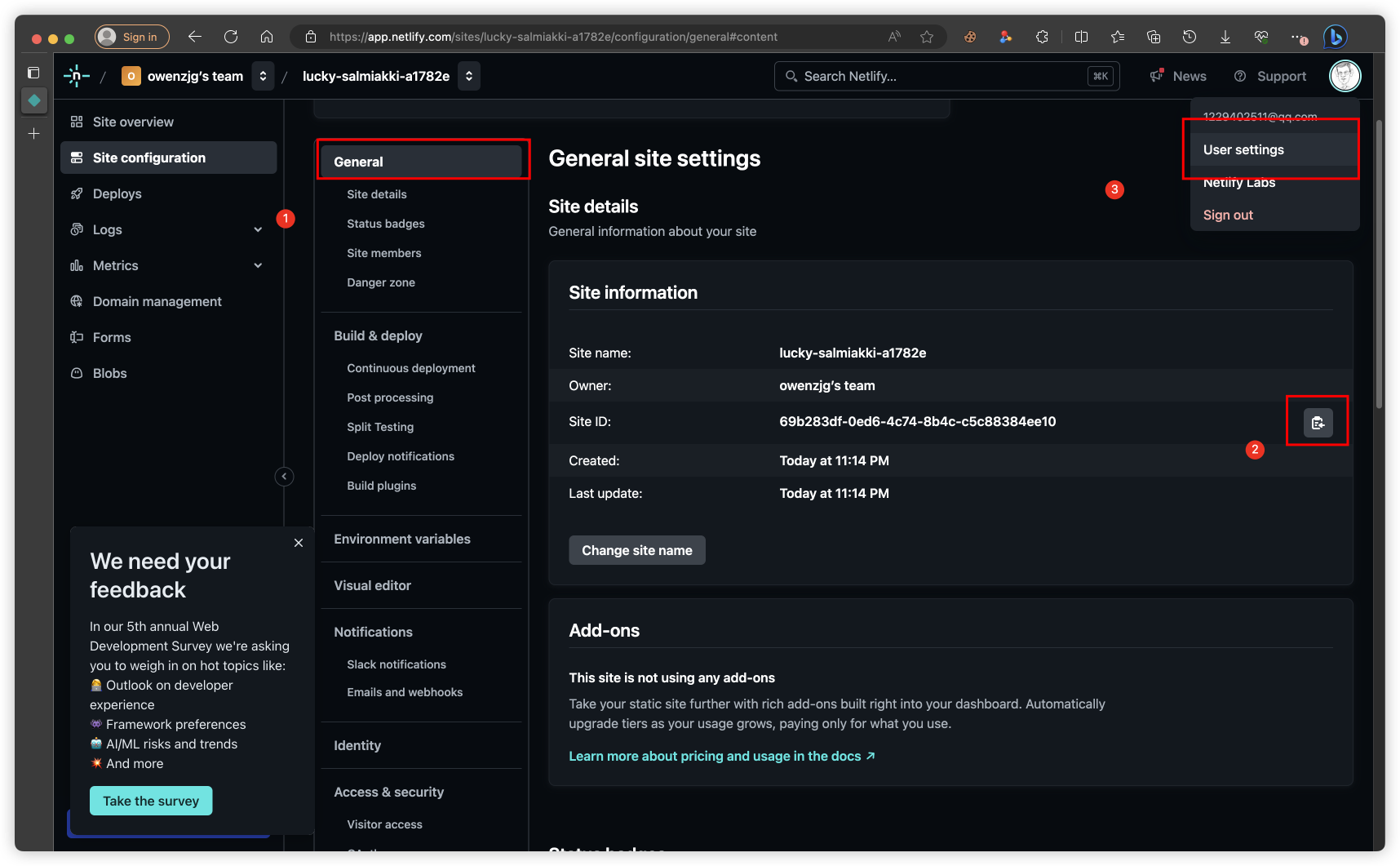Viewport: 1400px width, 866px height.
Task: Click the Netlify logo icon
Action: 77,76
